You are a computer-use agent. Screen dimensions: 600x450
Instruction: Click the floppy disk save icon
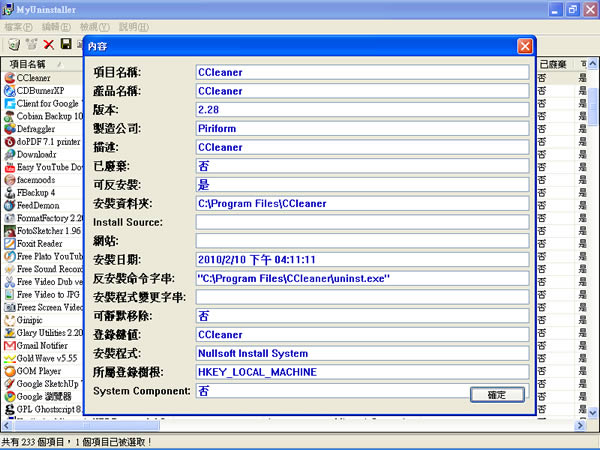click(66, 44)
